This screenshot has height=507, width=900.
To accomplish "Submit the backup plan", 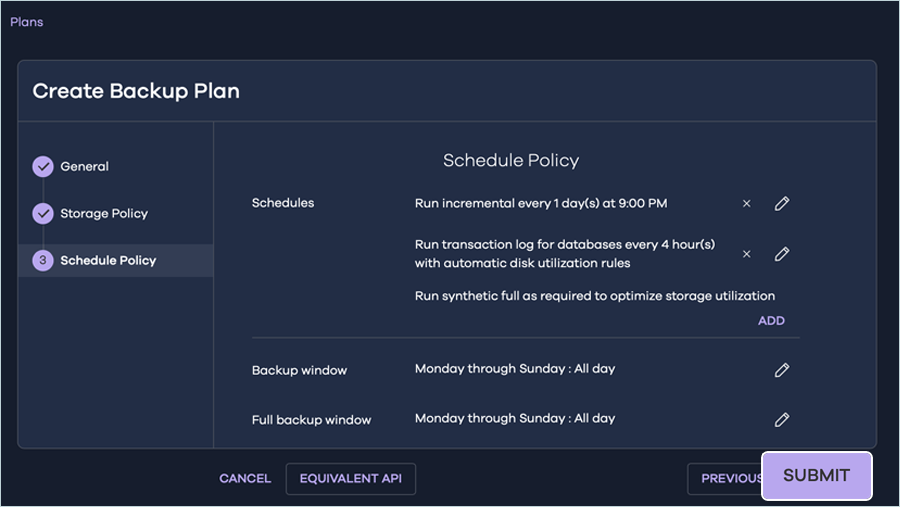I will point(816,476).
